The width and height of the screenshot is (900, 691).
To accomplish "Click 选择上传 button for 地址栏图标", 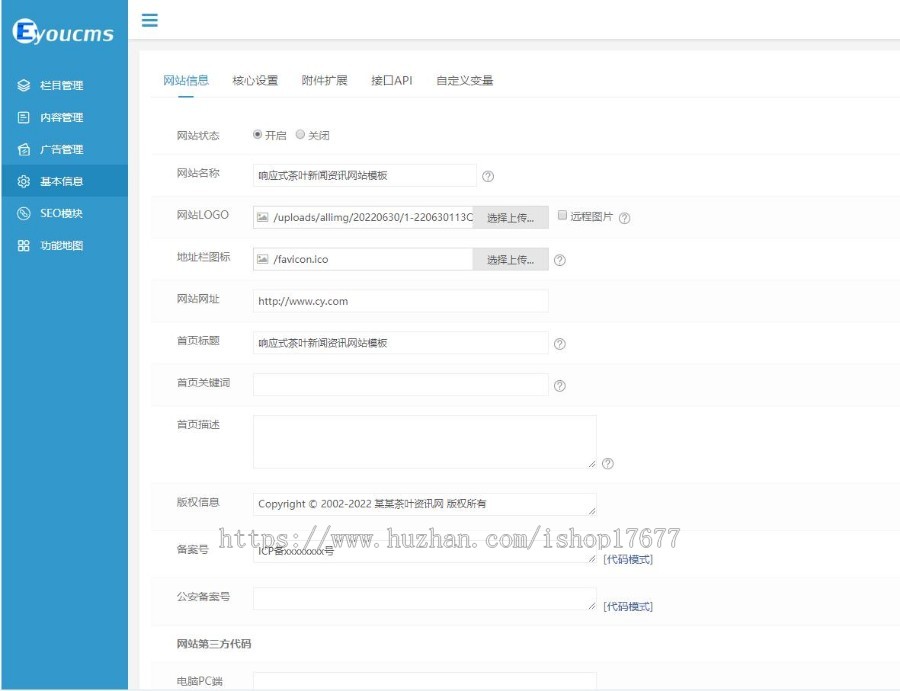I will pos(510,259).
